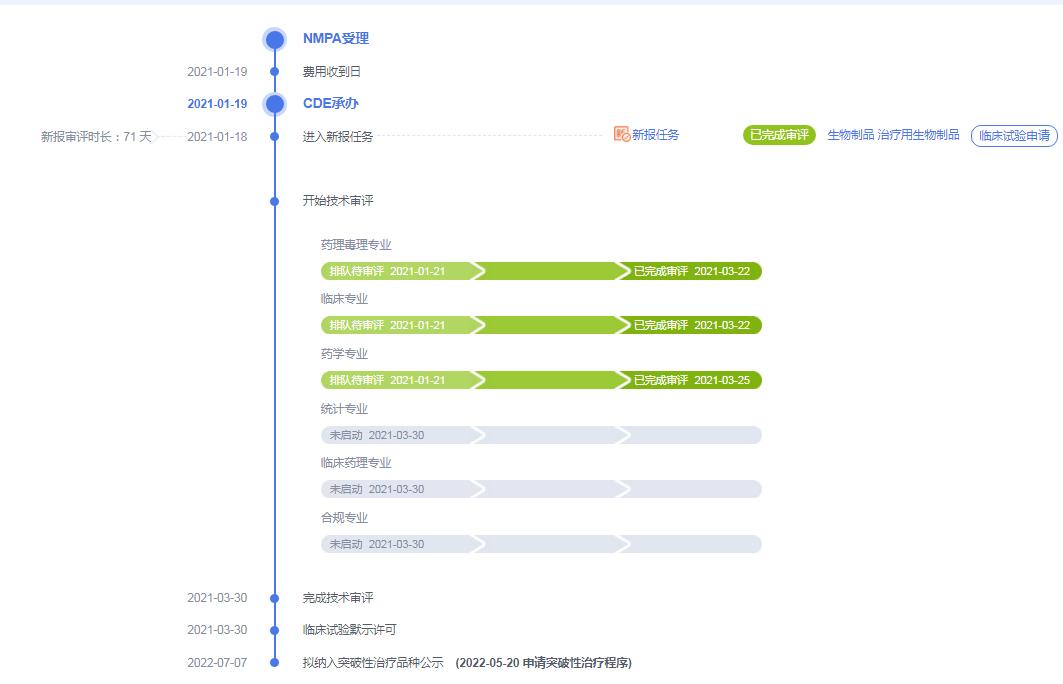The width and height of the screenshot is (1063, 684).
Task: Click the CDE承办 timeline node
Action: click(x=273, y=103)
